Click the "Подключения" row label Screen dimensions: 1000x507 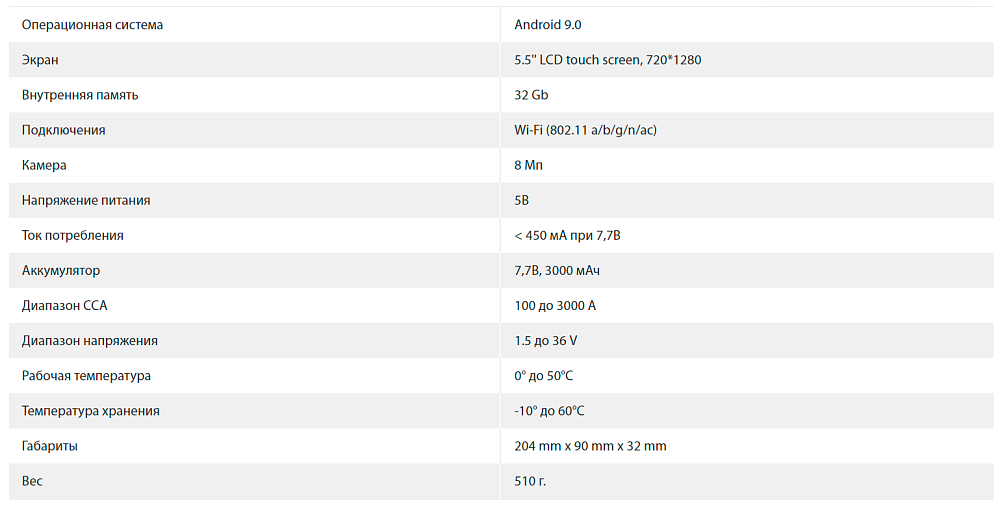[x=63, y=130]
